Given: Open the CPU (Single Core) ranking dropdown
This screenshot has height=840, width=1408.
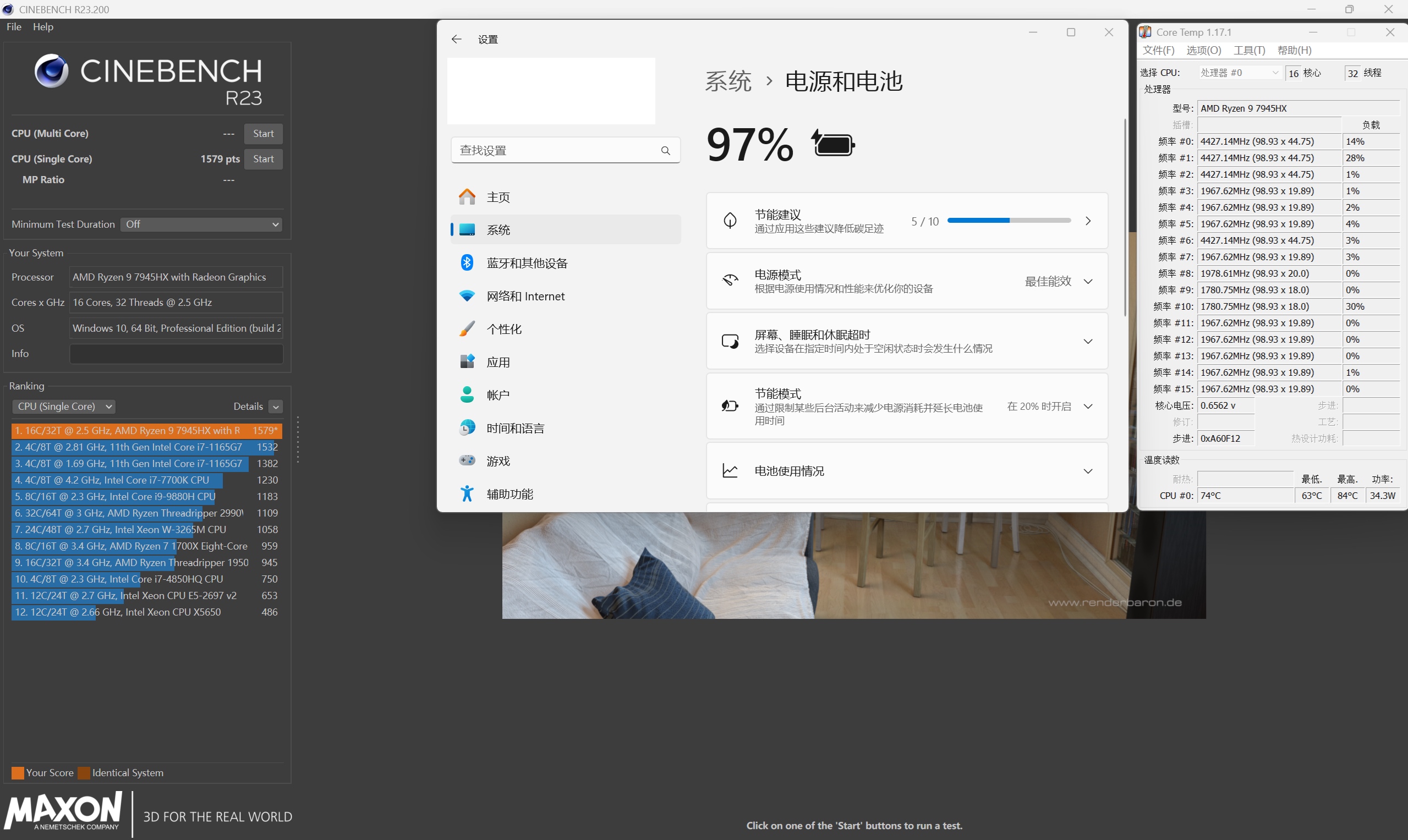Looking at the screenshot, I should [63, 407].
